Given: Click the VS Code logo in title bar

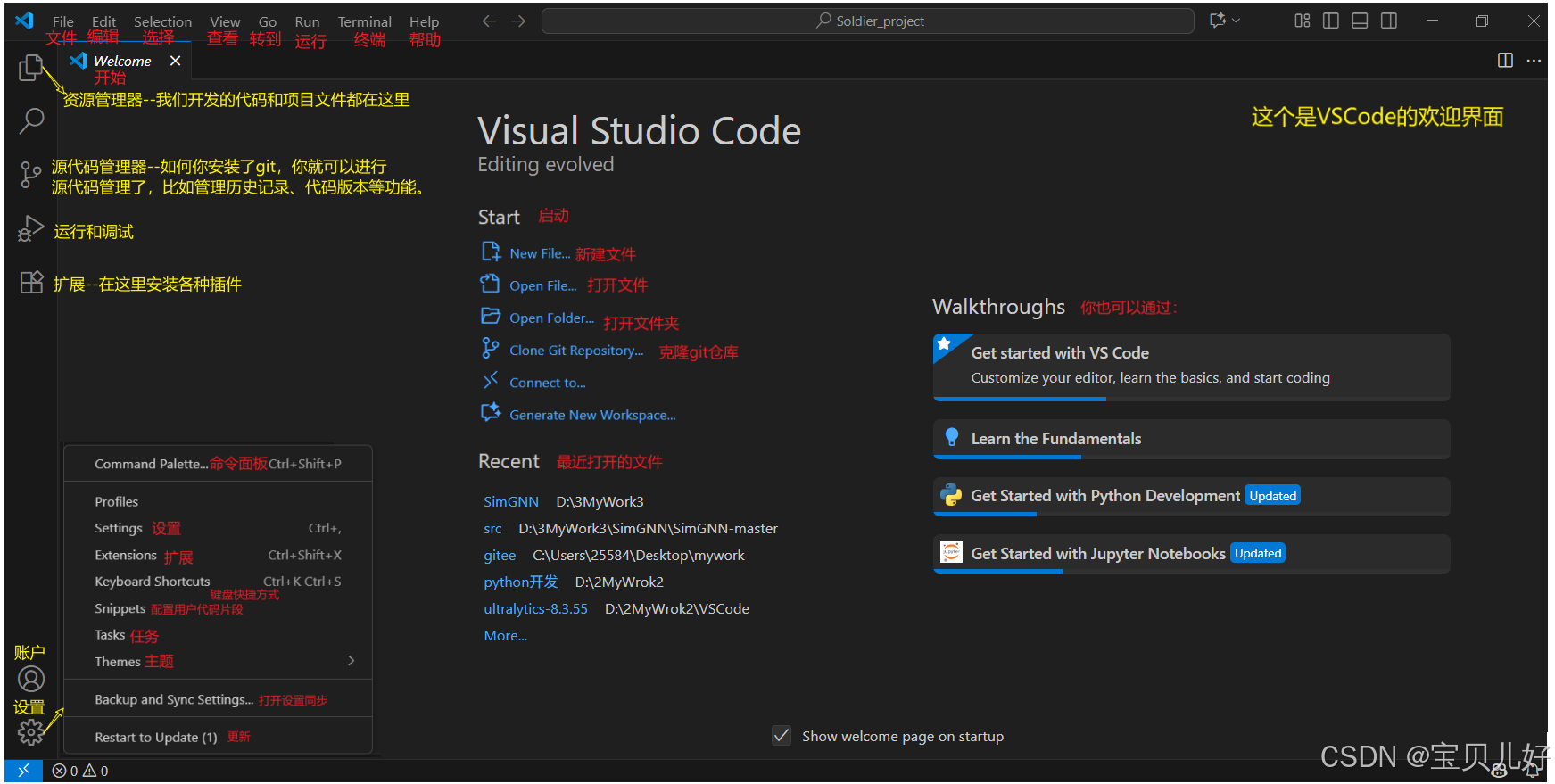Looking at the screenshot, I should point(24,21).
